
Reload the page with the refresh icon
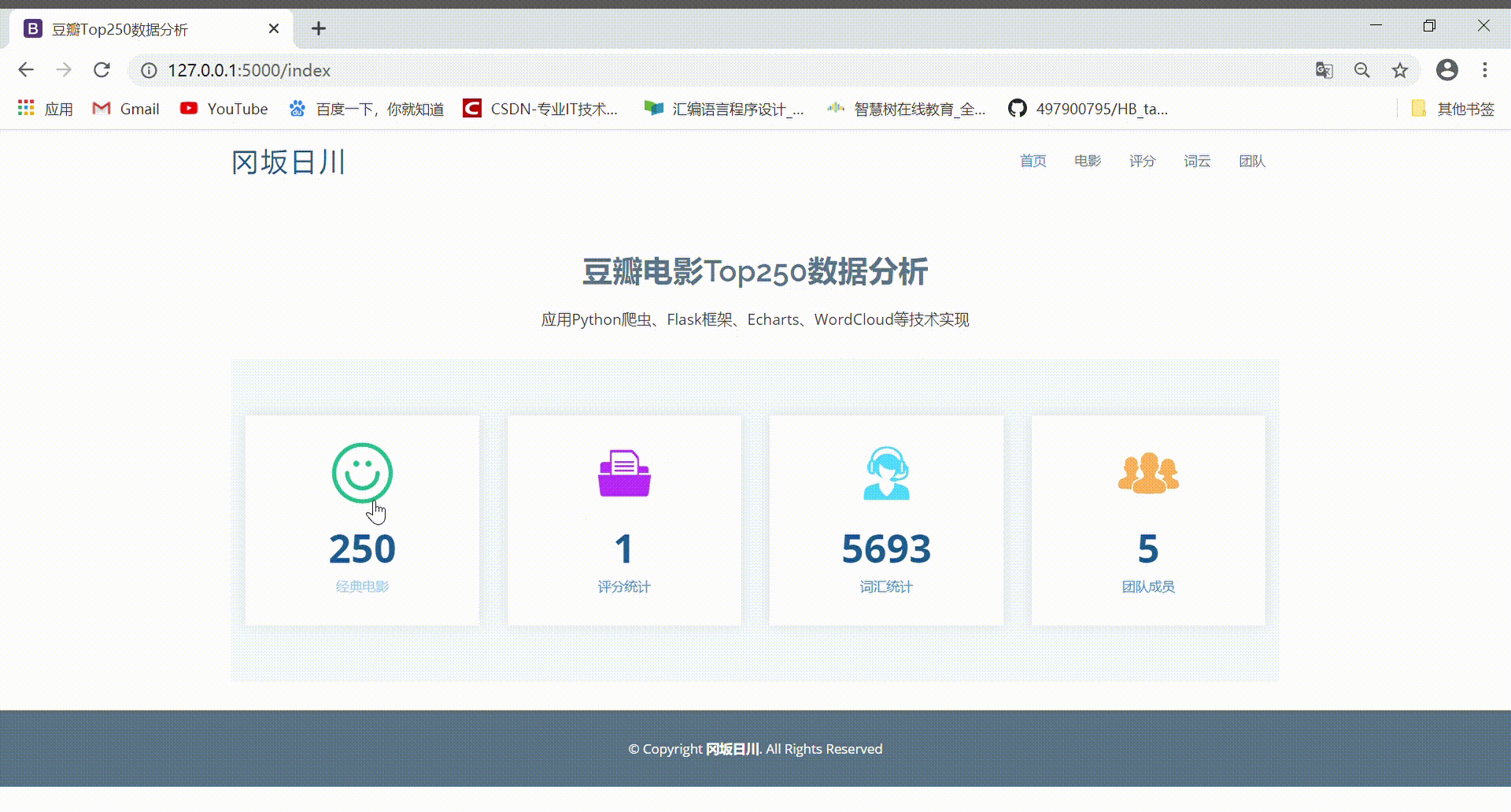coord(102,70)
